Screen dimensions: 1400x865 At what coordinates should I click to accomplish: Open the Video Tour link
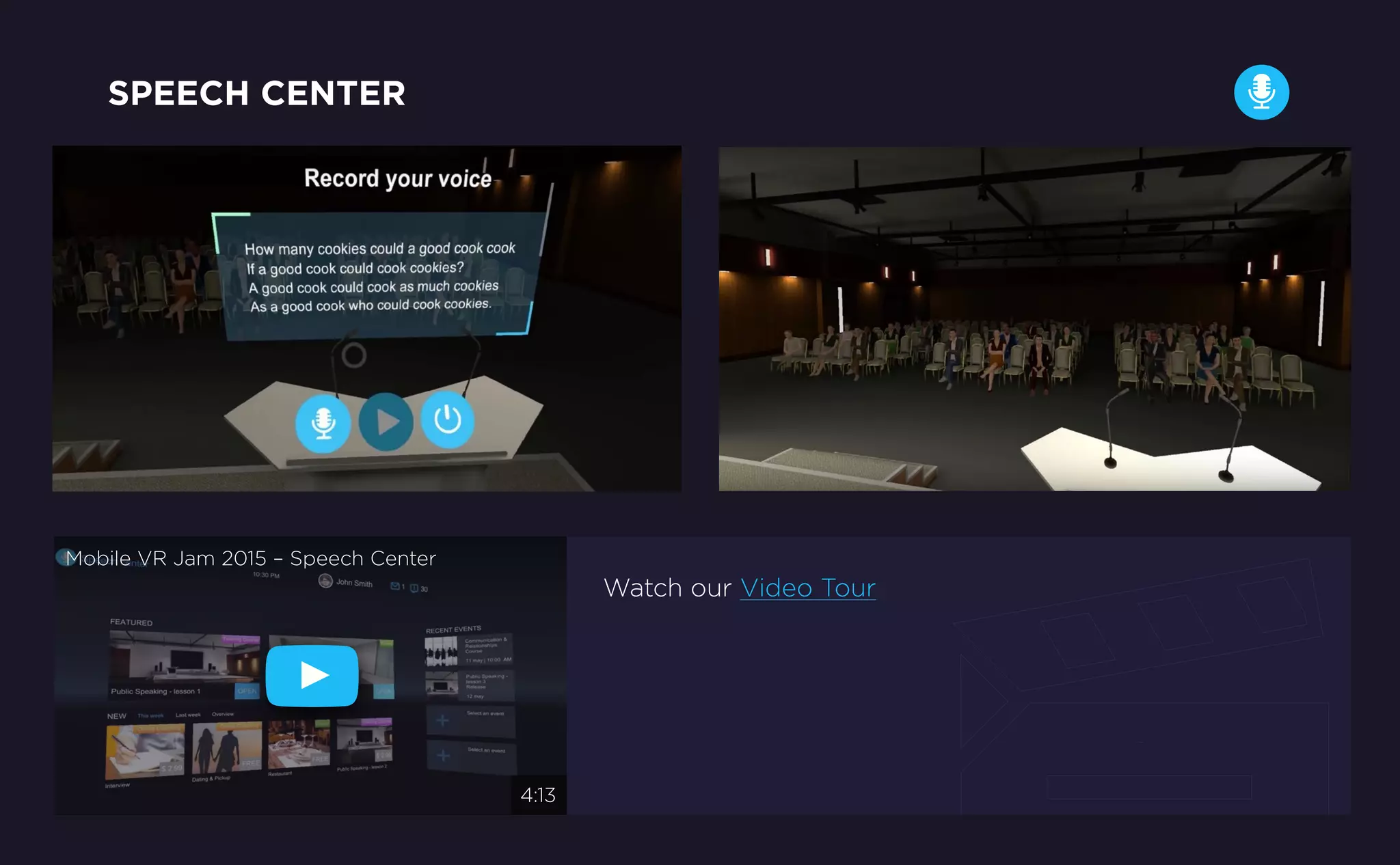coord(807,588)
